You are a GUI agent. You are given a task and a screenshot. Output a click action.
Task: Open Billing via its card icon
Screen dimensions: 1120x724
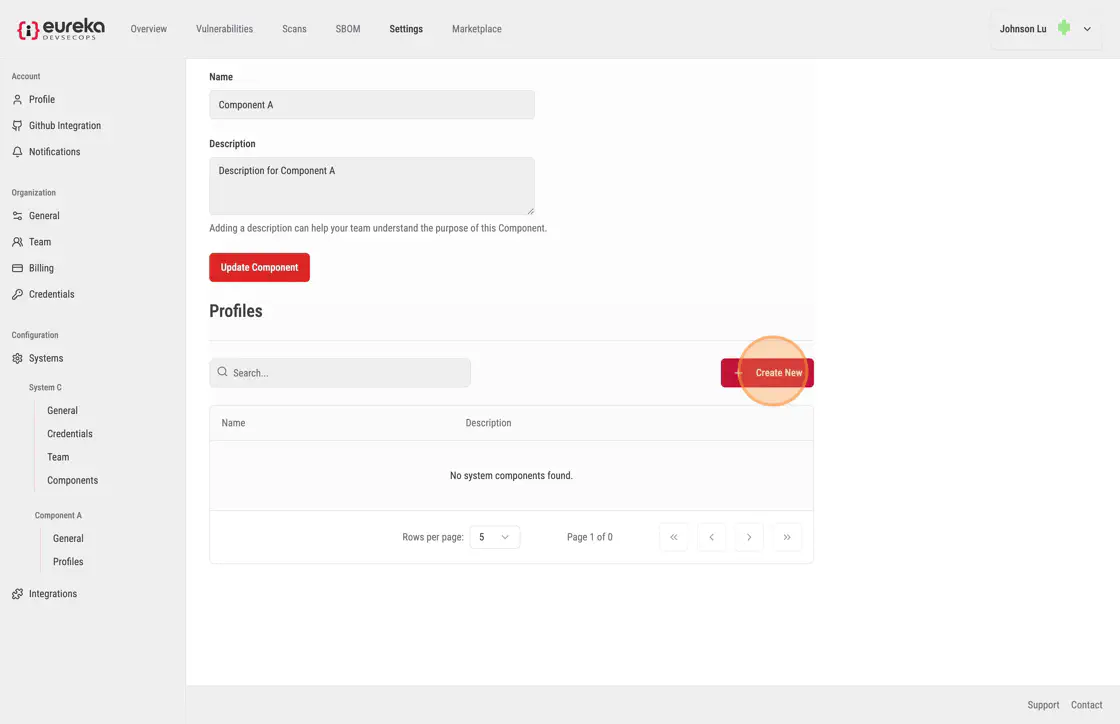pos(17,268)
